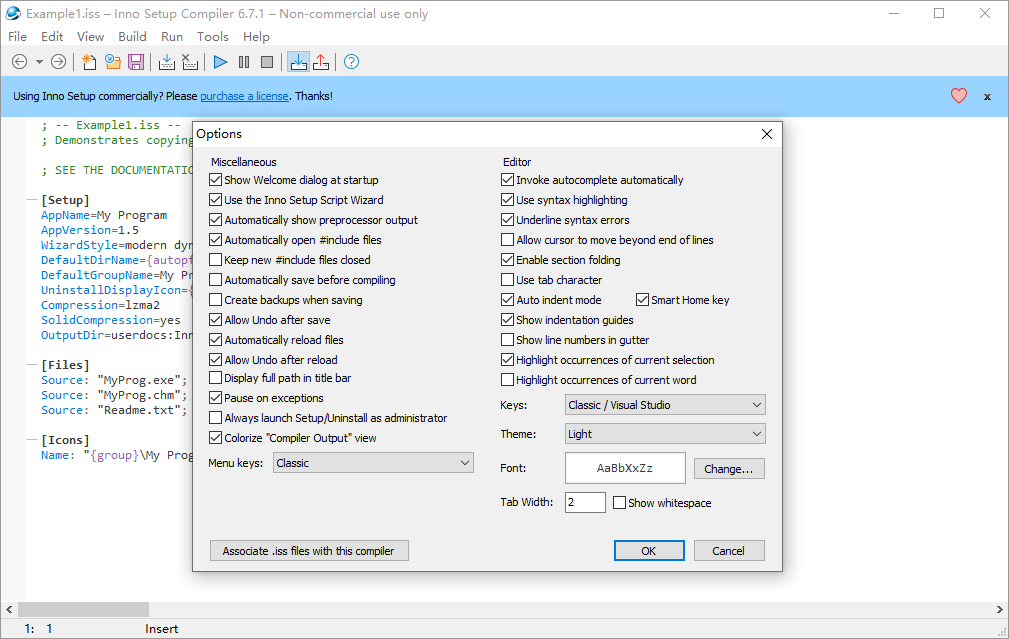
Task: Enable Show line numbers in gutter
Action: (x=508, y=340)
